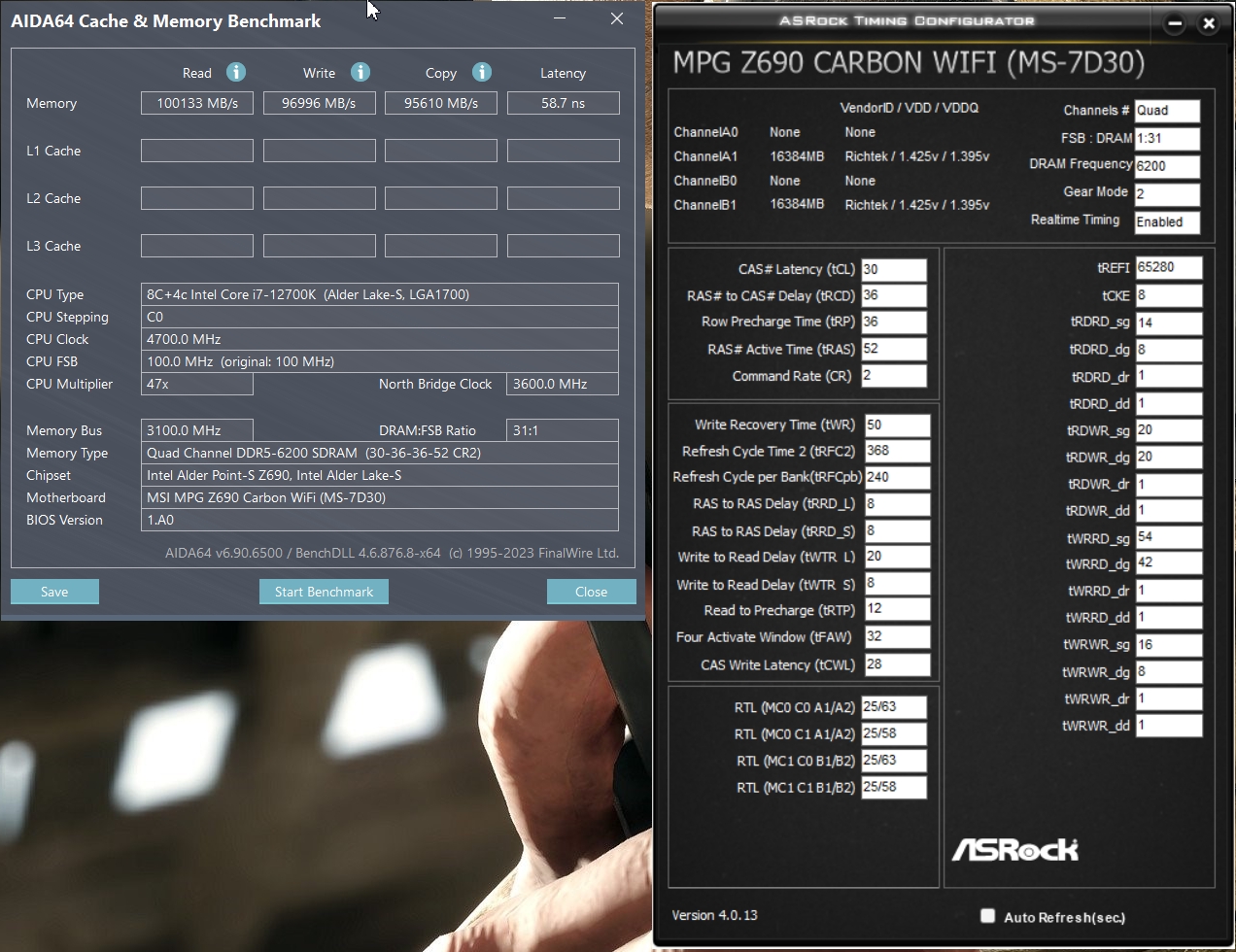Click the Chipset field Intel Alder Point-S Z690
The width and height of the screenshot is (1236, 952).
[x=380, y=475]
